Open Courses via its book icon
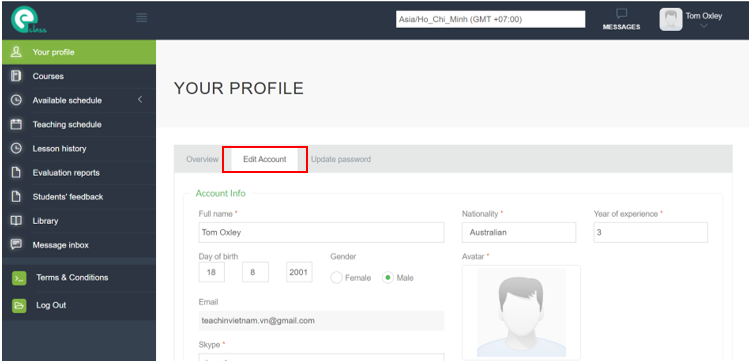The image size is (750, 364). (16, 76)
